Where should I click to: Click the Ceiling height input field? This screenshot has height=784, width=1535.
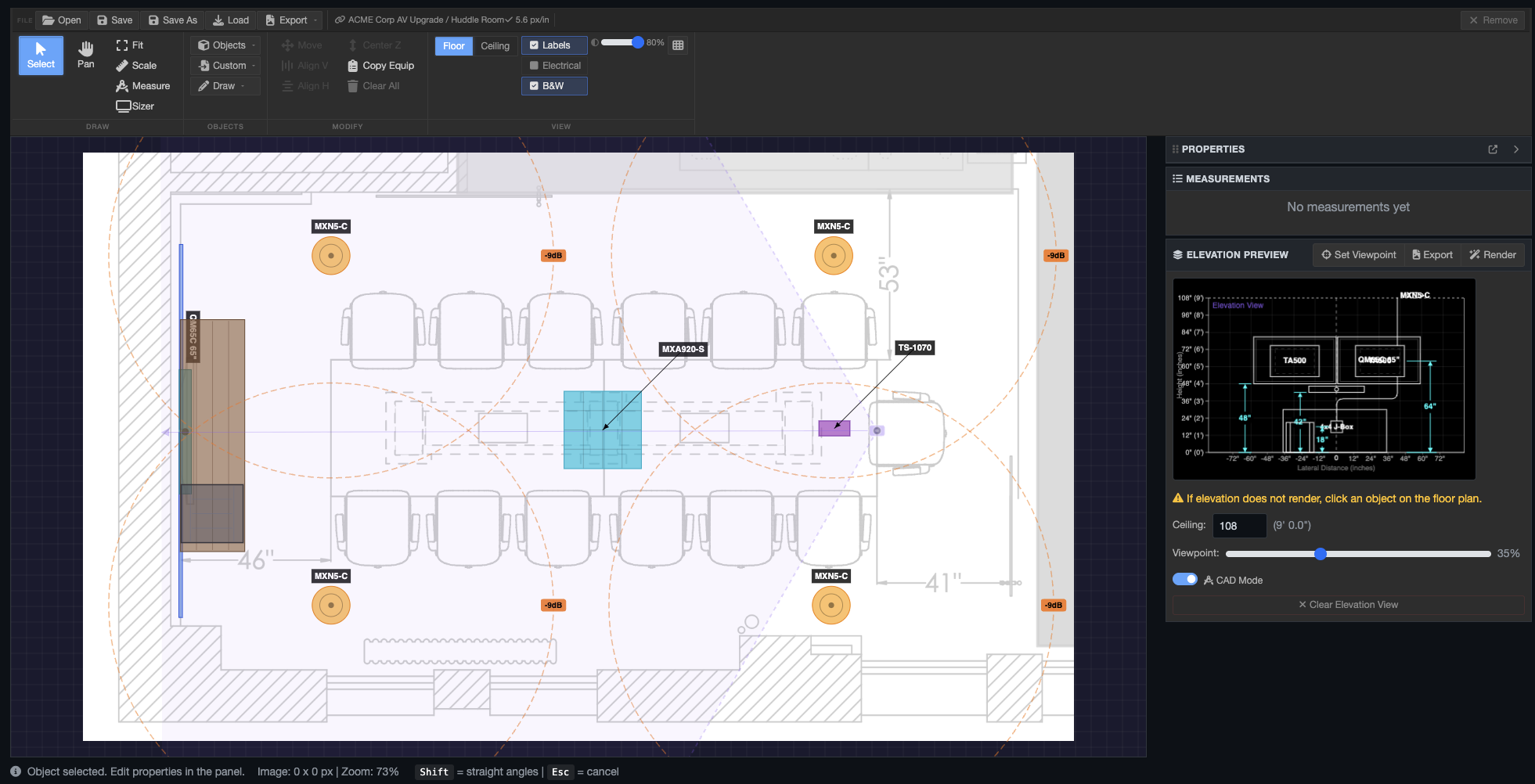[x=1238, y=526]
